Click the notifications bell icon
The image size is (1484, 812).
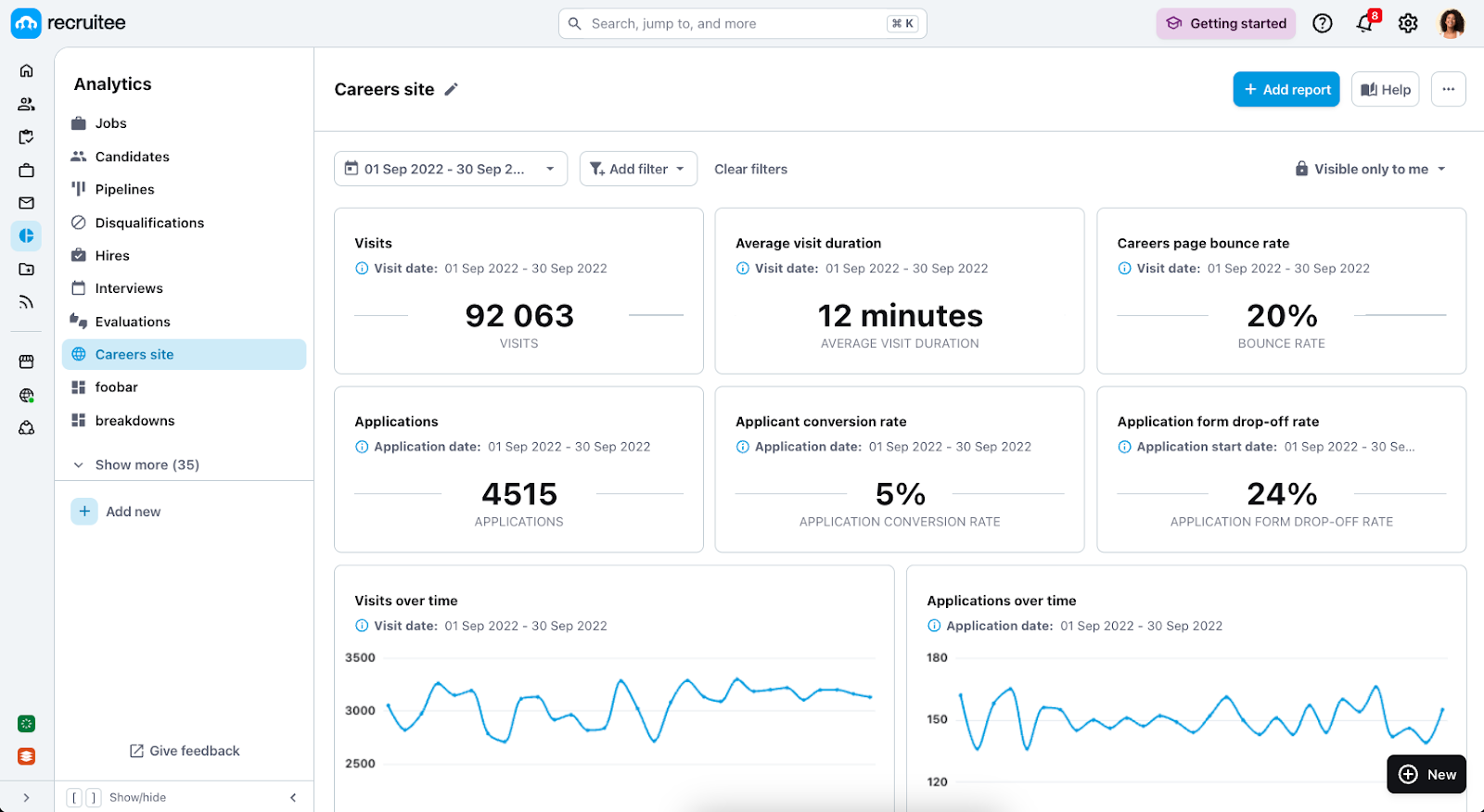point(1364,24)
